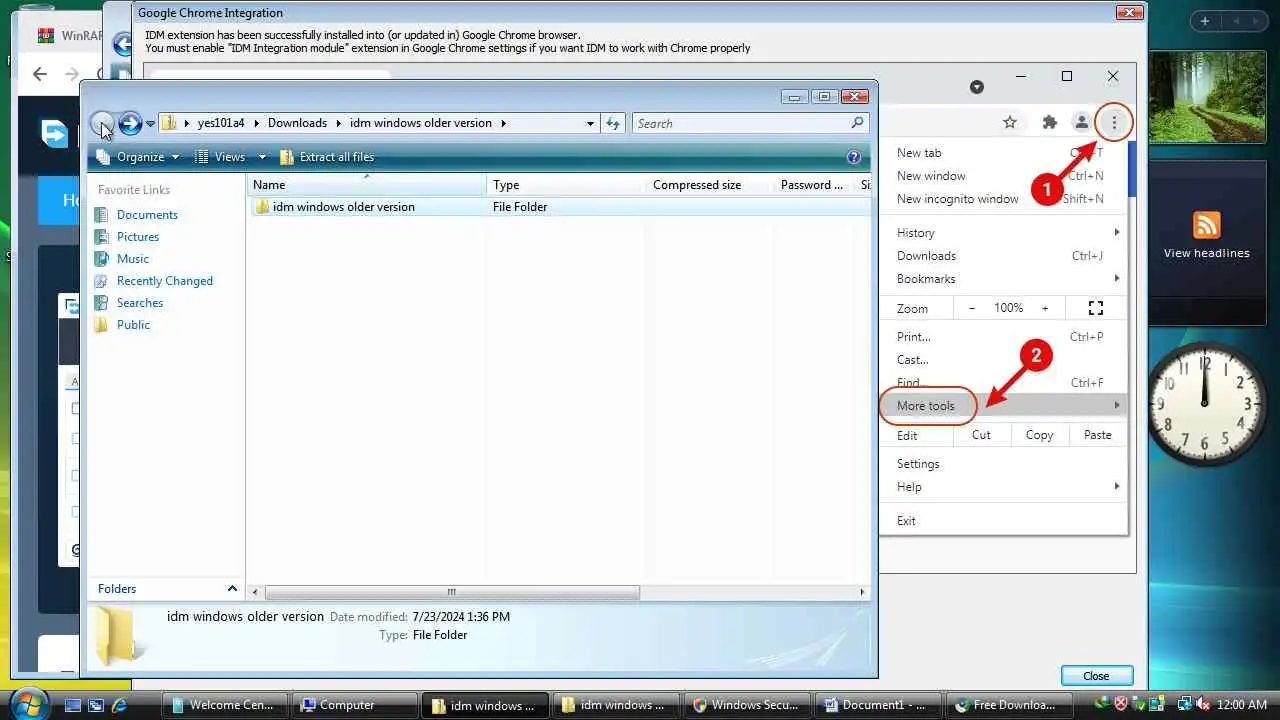Switch to Document1 taskbar button
Viewport: 1280px width, 720px height.
[879, 705]
